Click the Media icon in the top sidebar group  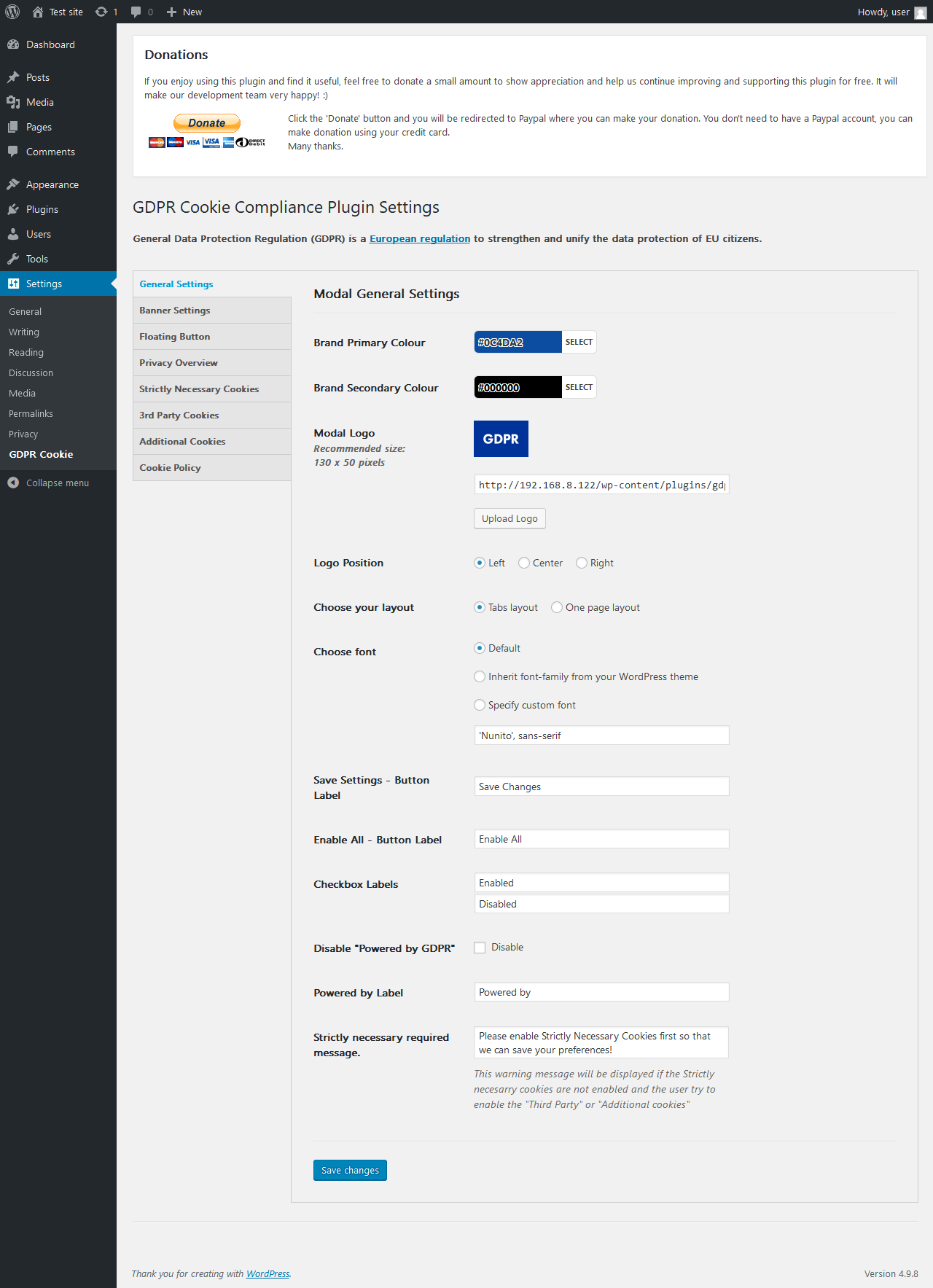tap(13, 102)
